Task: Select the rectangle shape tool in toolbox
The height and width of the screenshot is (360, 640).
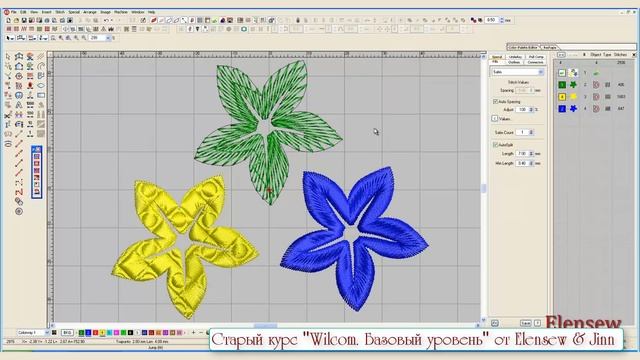Action: click(x=41, y=95)
